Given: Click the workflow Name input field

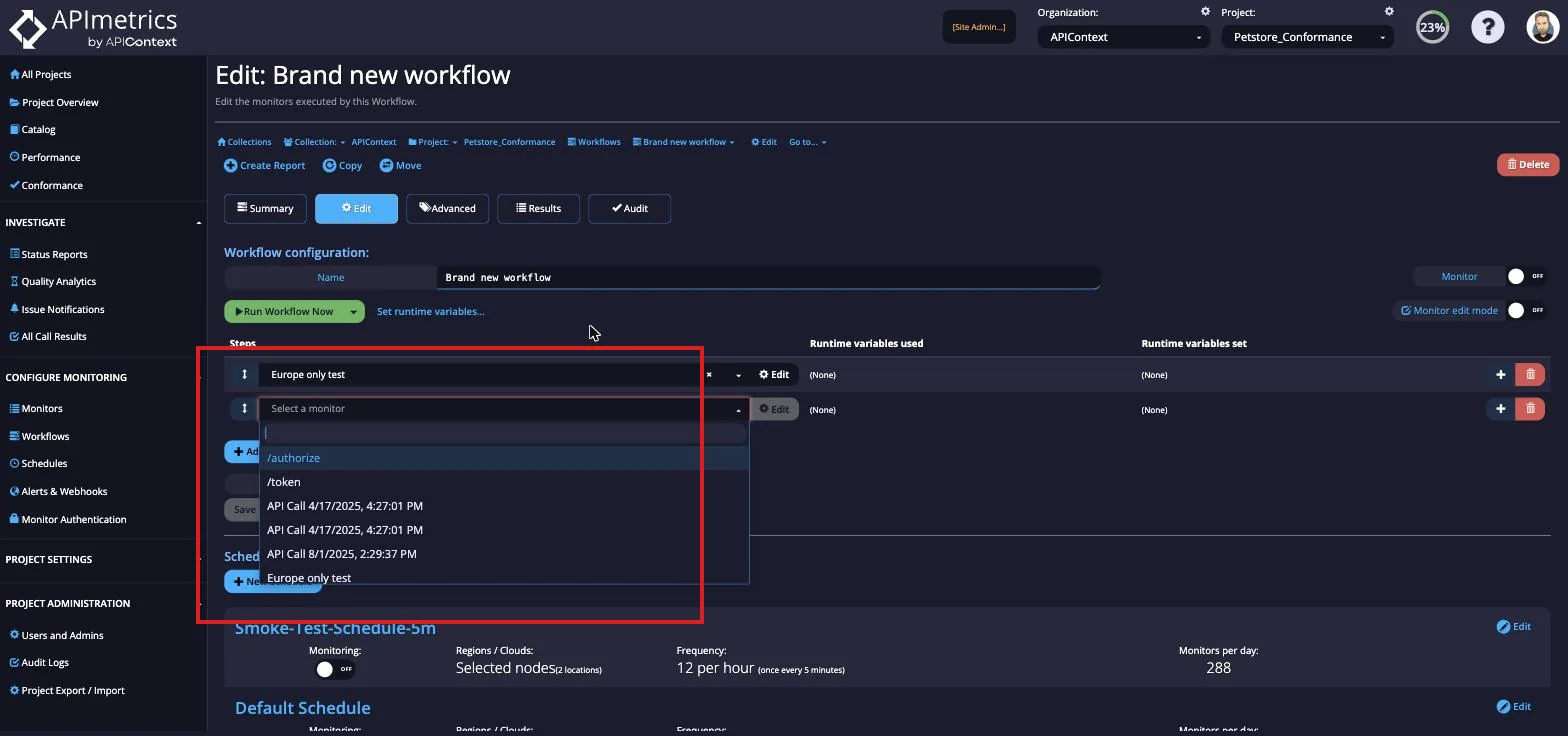Looking at the screenshot, I should pos(768,277).
